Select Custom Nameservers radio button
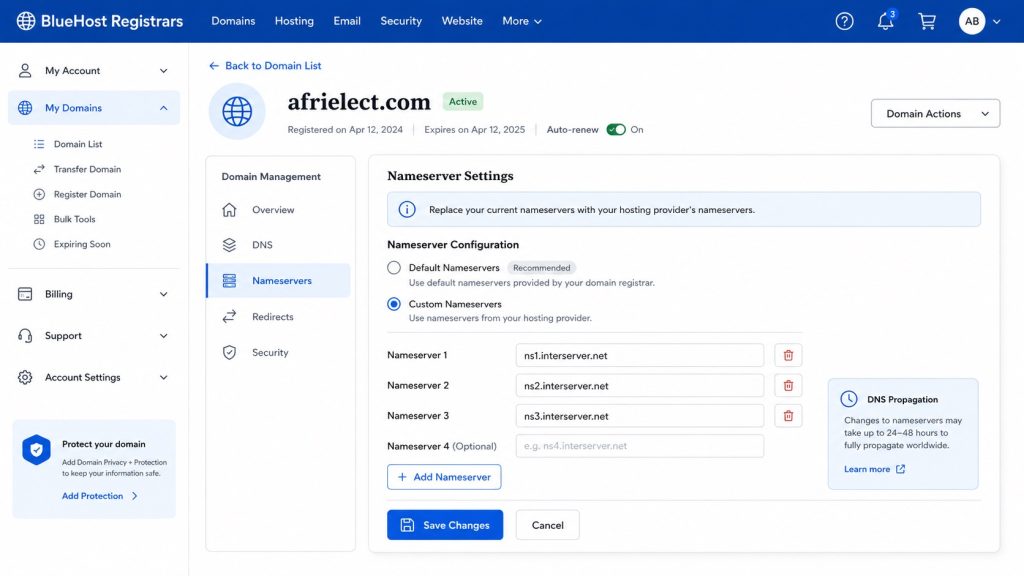The height and width of the screenshot is (576, 1024). click(394, 304)
